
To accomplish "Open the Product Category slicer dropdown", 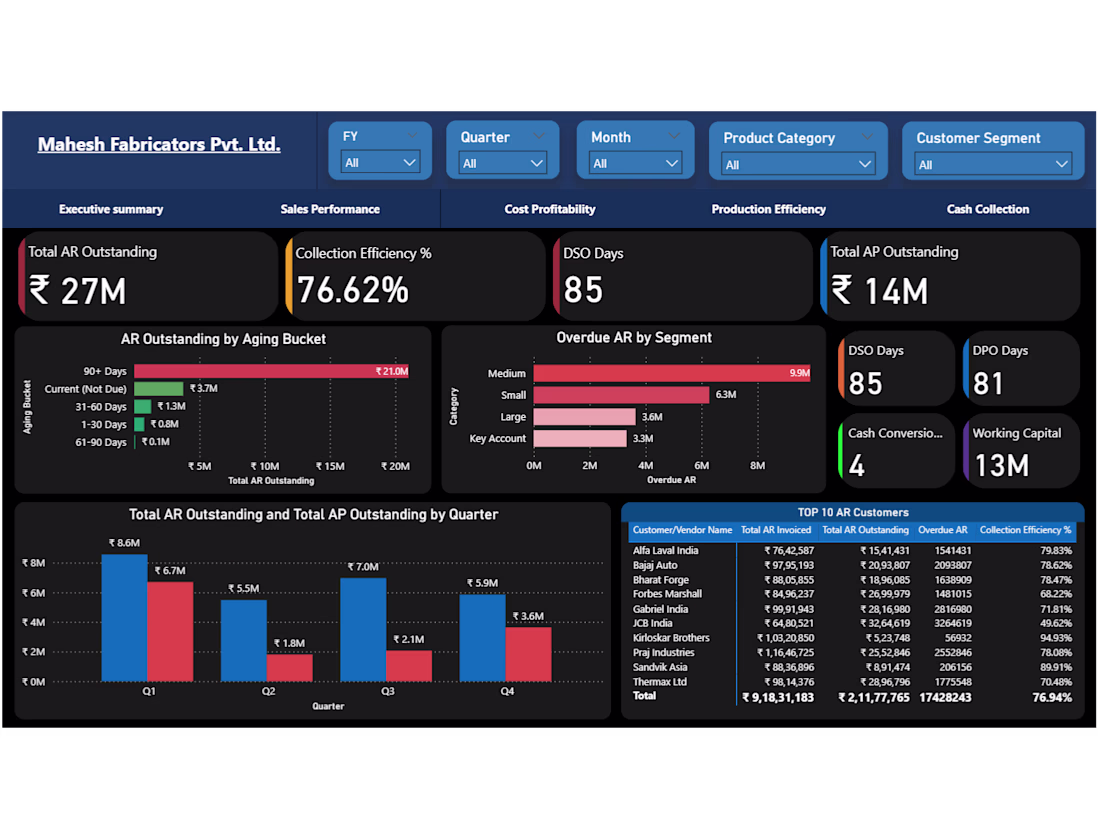I will click(x=798, y=165).
